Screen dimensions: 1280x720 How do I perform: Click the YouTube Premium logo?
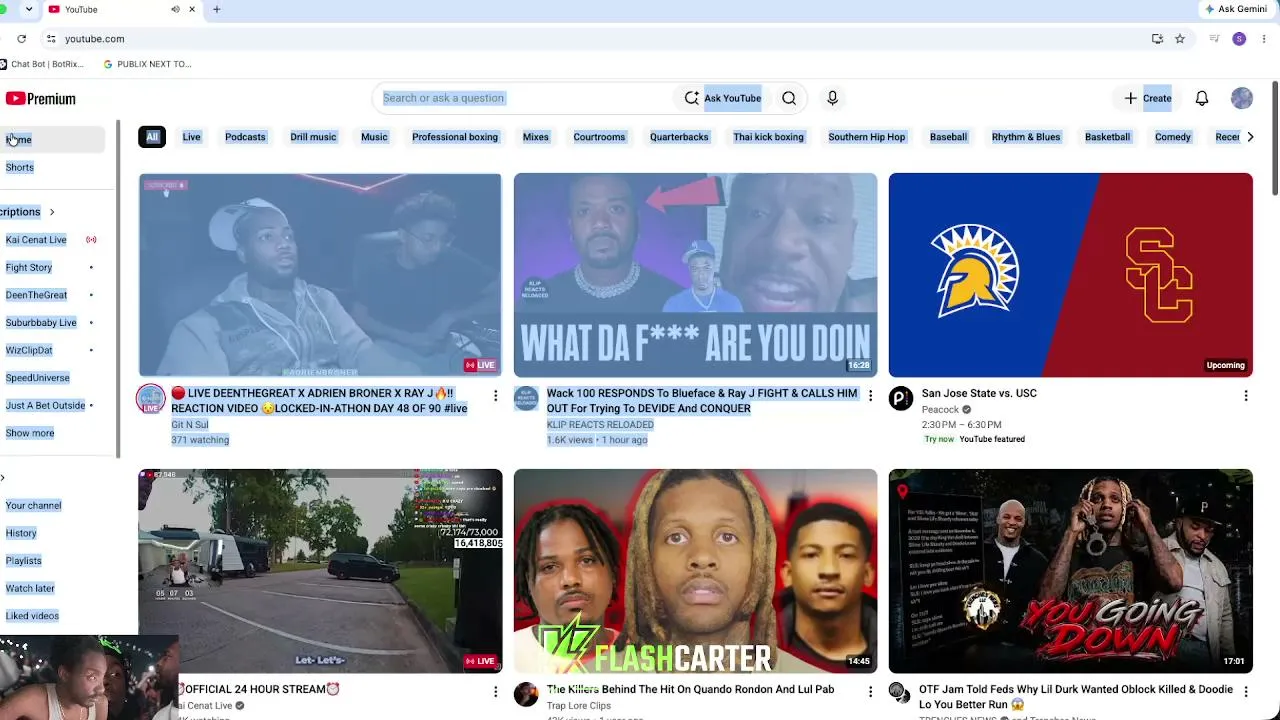point(40,99)
